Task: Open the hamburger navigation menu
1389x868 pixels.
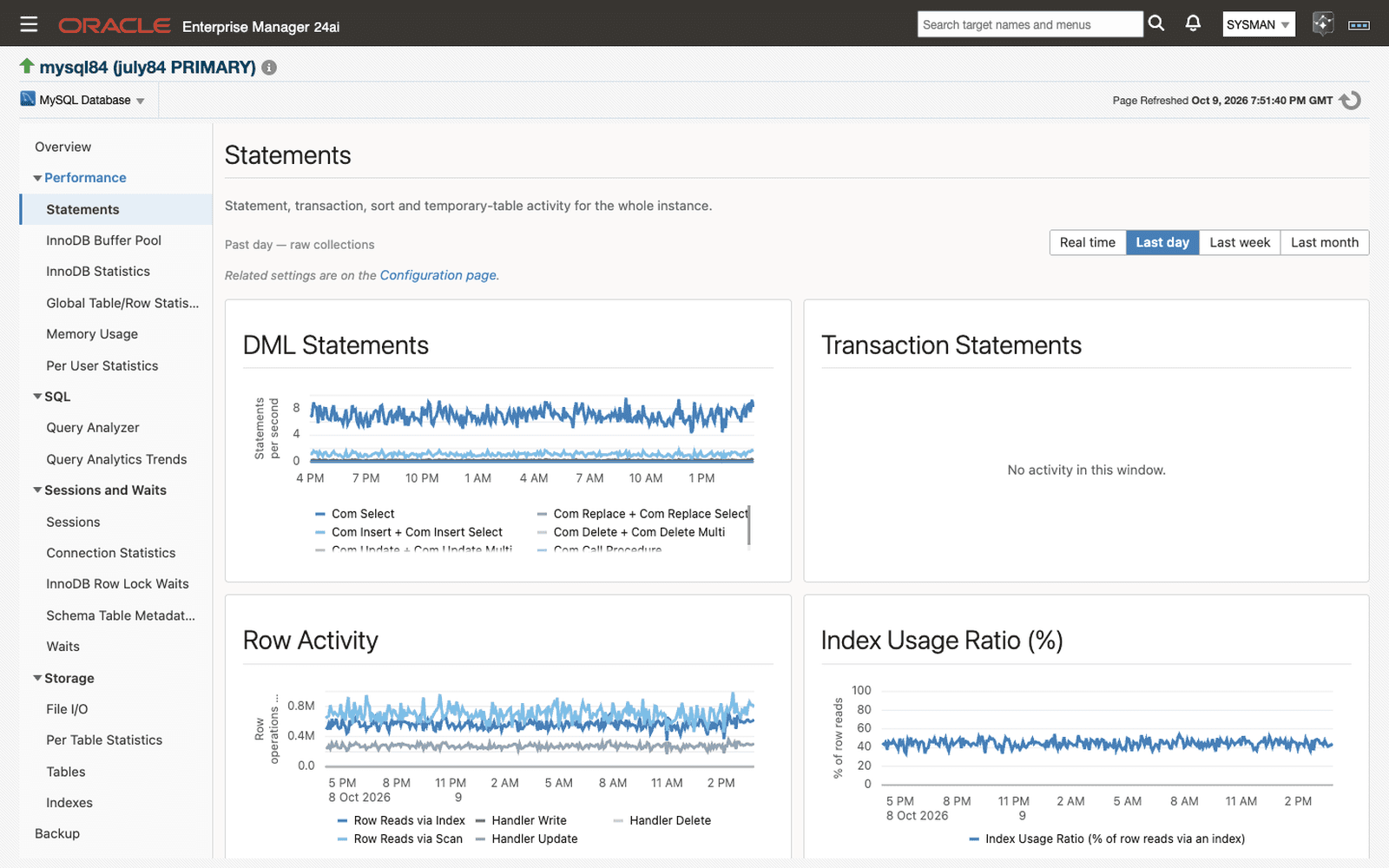Action: [x=29, y=24]
